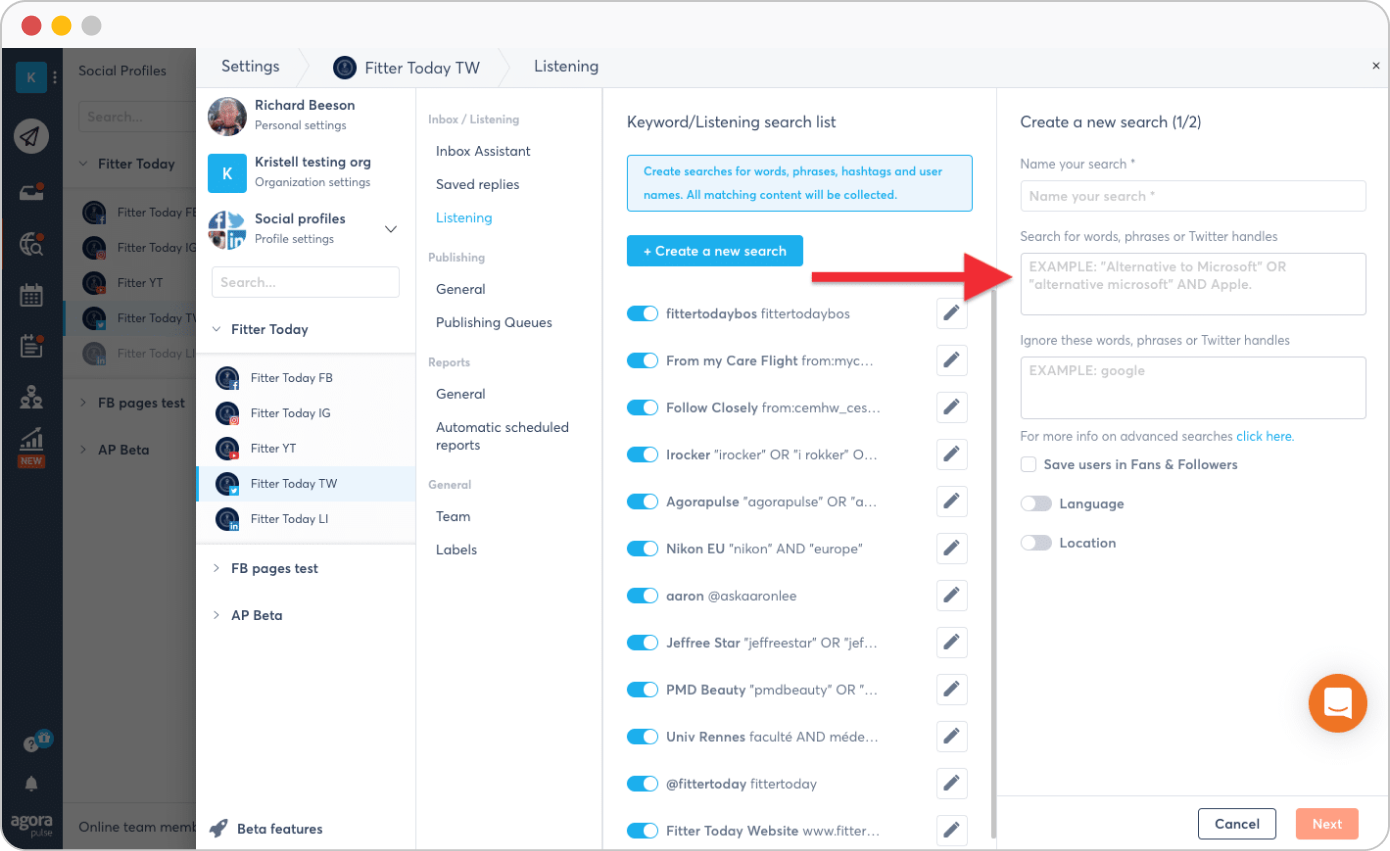Click Settings in the breadcrumb
Screen dimensions: 1390x851
(x=250, y=66)
